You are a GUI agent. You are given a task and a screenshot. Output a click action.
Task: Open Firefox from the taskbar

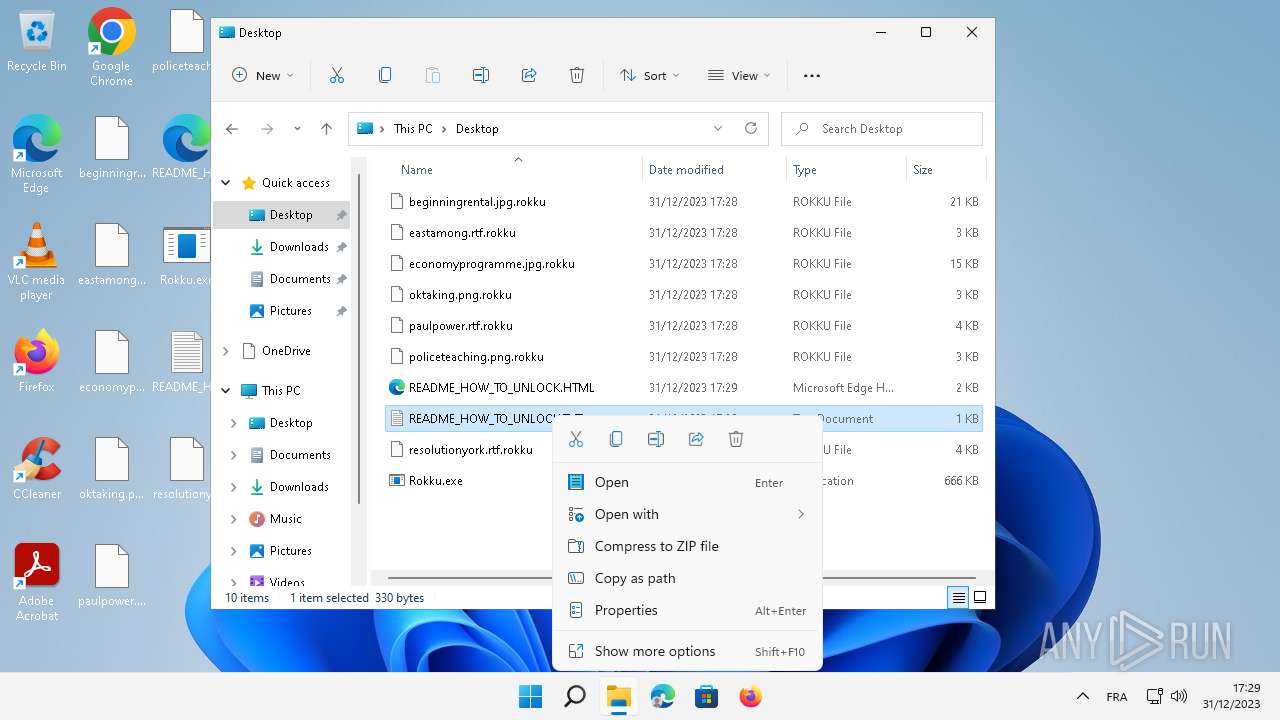(x=750, y=696)
